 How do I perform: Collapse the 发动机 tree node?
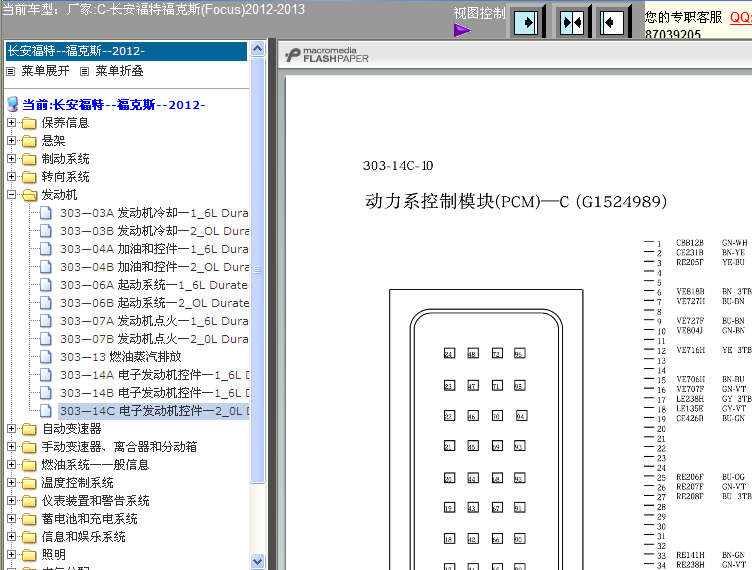click(12, 195)
